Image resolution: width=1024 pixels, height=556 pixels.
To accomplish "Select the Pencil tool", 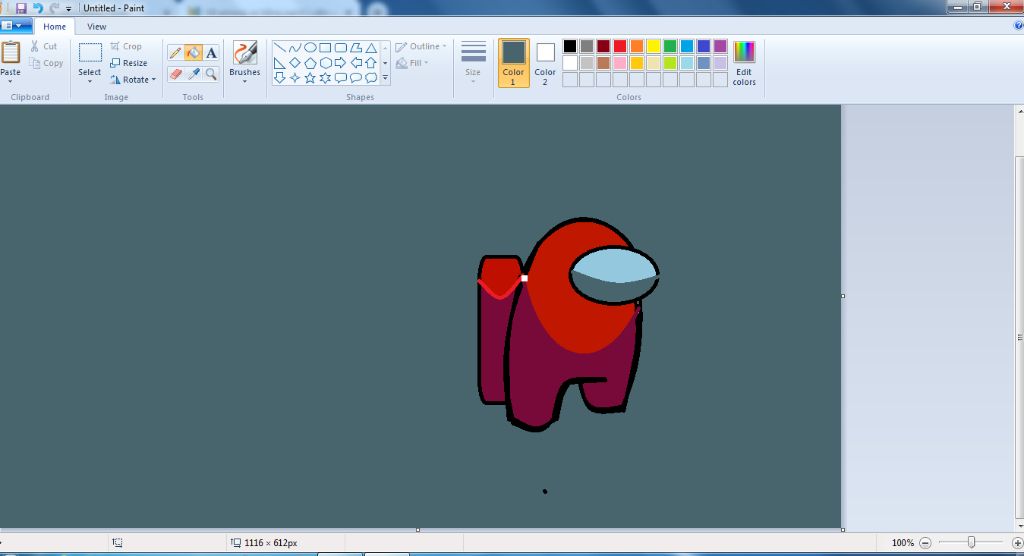I will point(175,53).
